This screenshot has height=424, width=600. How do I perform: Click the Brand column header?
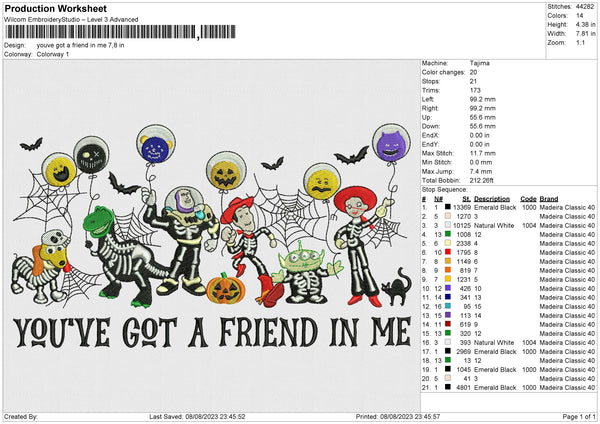(x=549, y=199)
